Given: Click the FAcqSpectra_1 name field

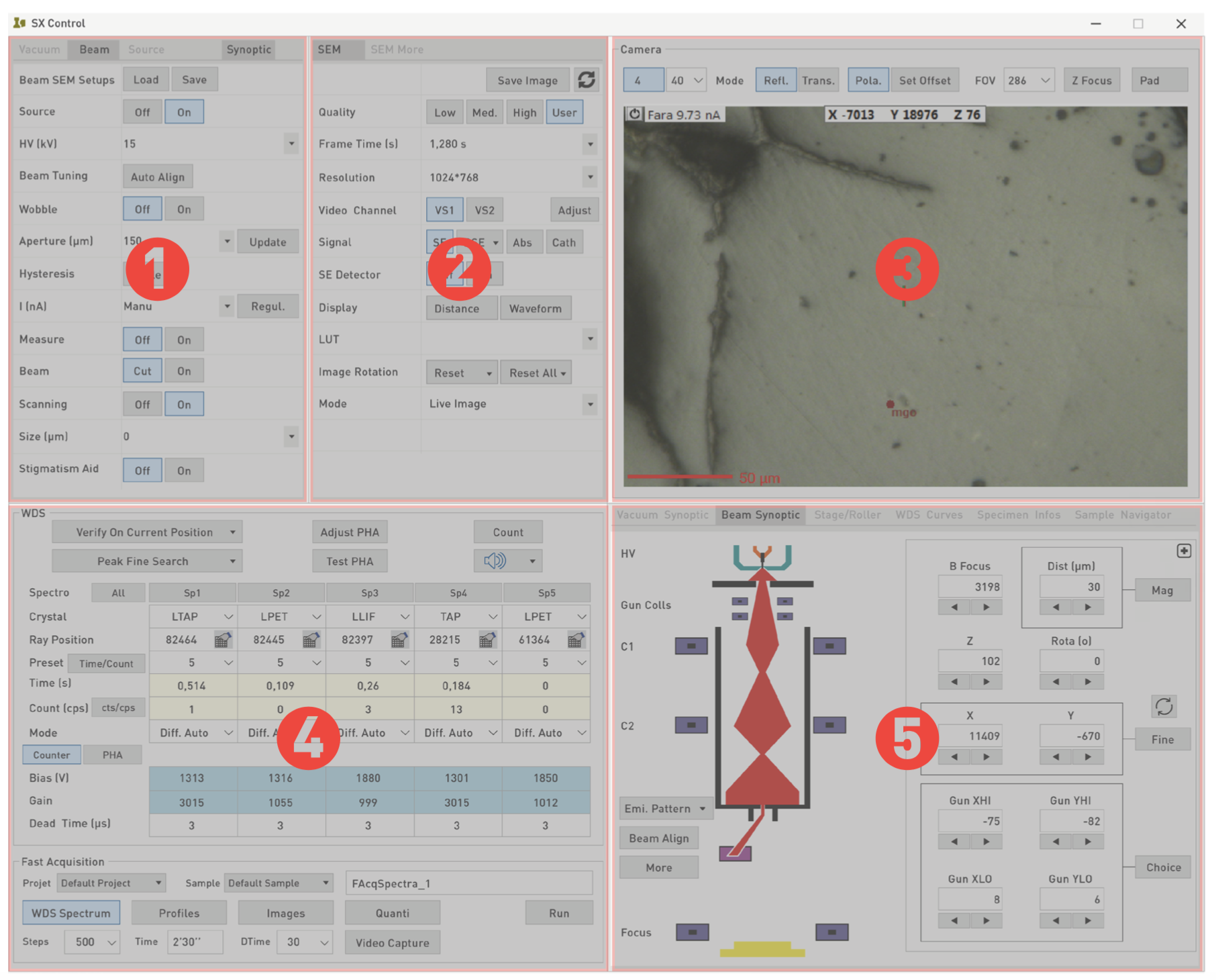Looking at the screenshot, I should [468, 883].
